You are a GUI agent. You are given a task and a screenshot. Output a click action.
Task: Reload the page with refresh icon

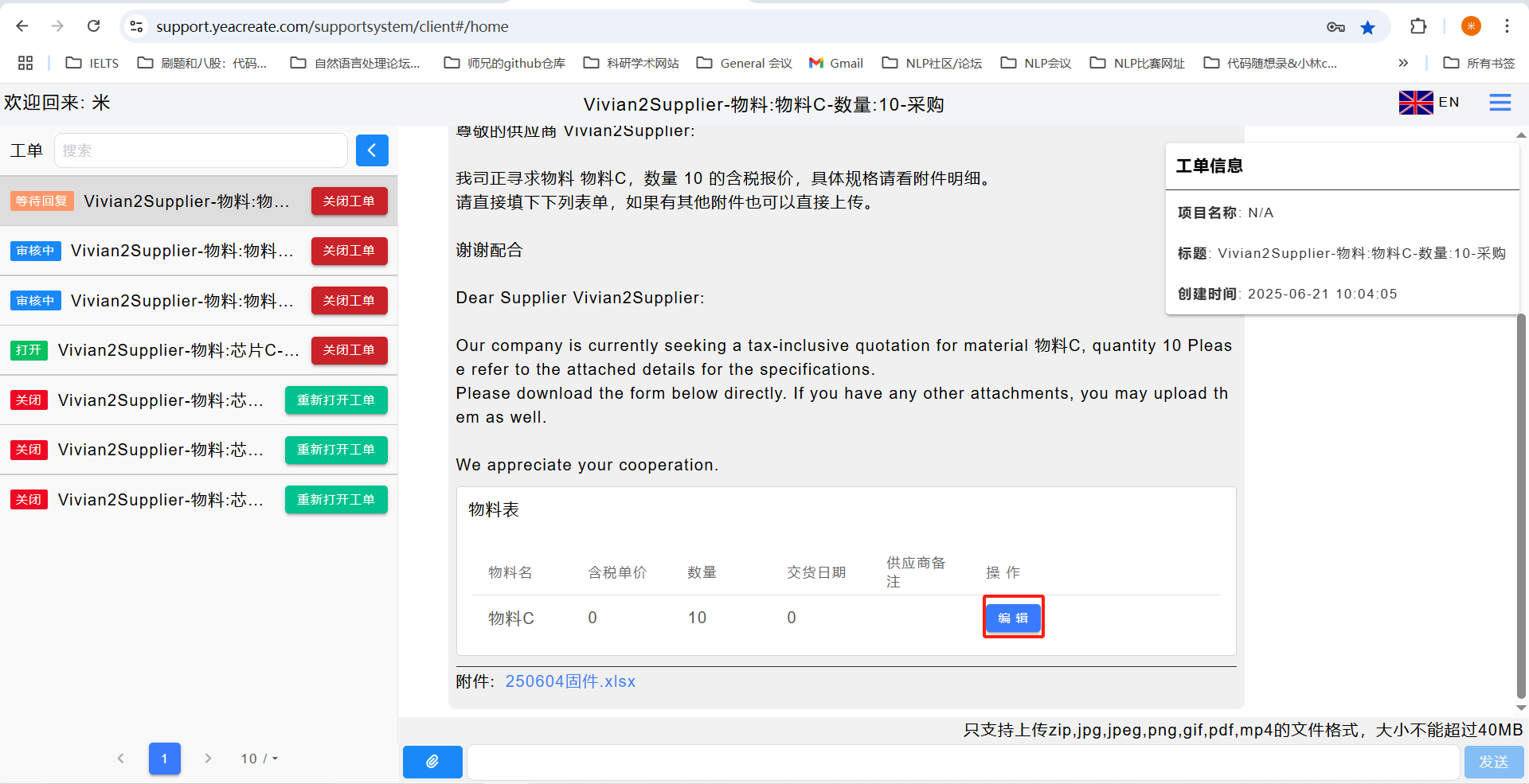(x=94, y=26)
